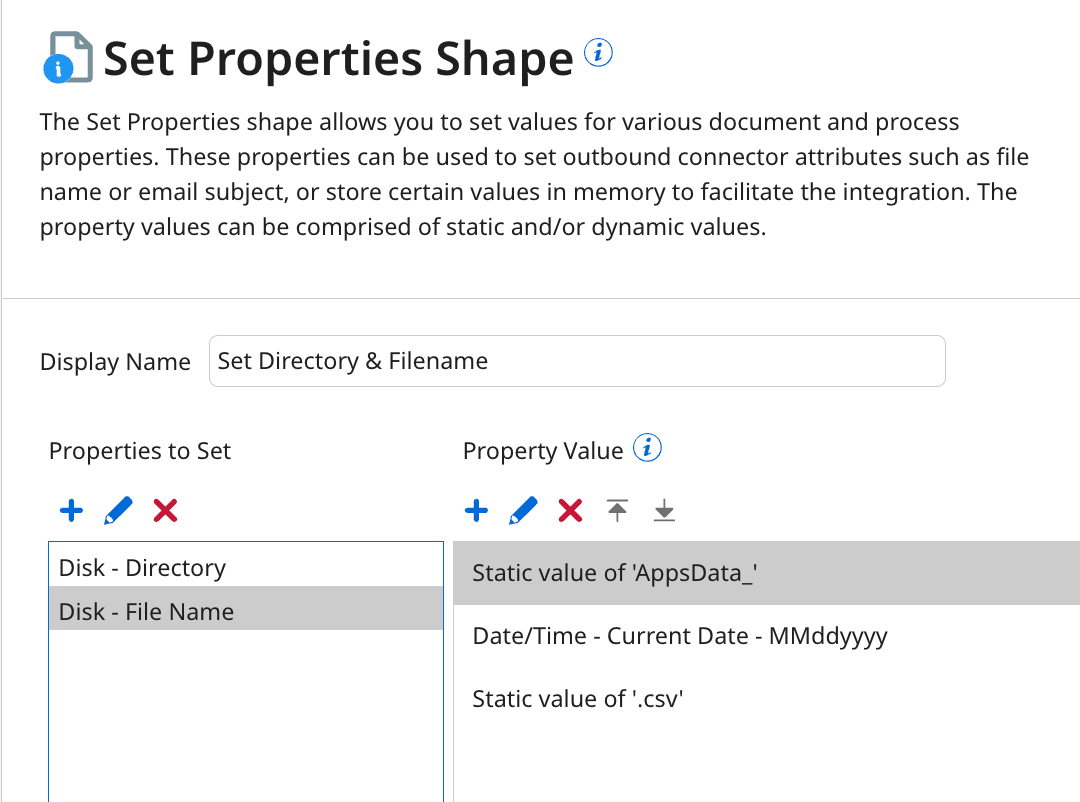Click the 'Properties to Set' heading
The width and height of the screenshot is (1080, 802).
click(x=139, y=451)
